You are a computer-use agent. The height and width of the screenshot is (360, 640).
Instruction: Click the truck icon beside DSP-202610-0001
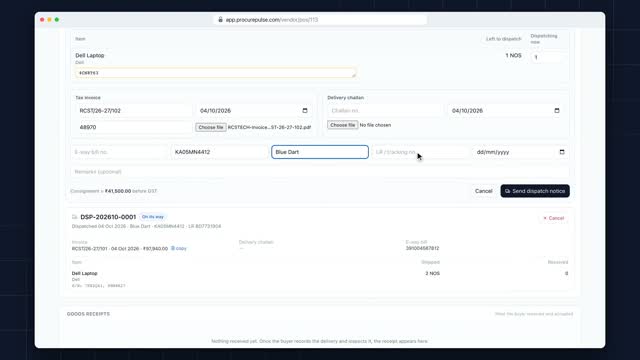pyautogui.click(x=74, y=217)
